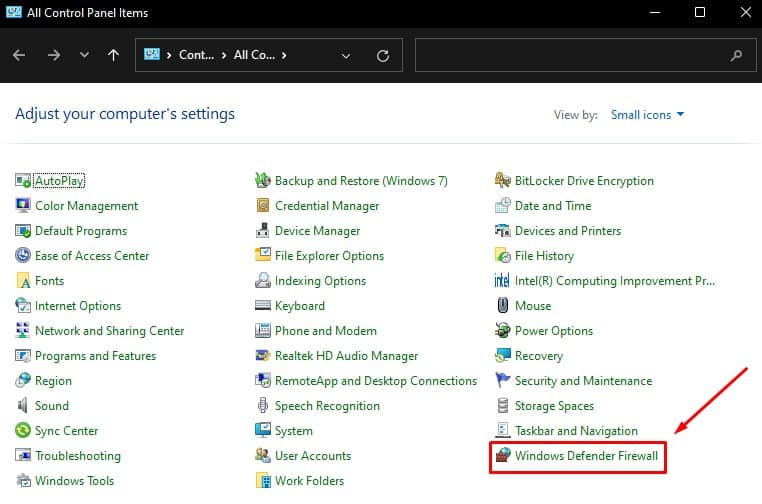Expand chevron before Control Panel breadcrumb
Viewport: 762px width, 504px height.
click(x=169, y=55)
